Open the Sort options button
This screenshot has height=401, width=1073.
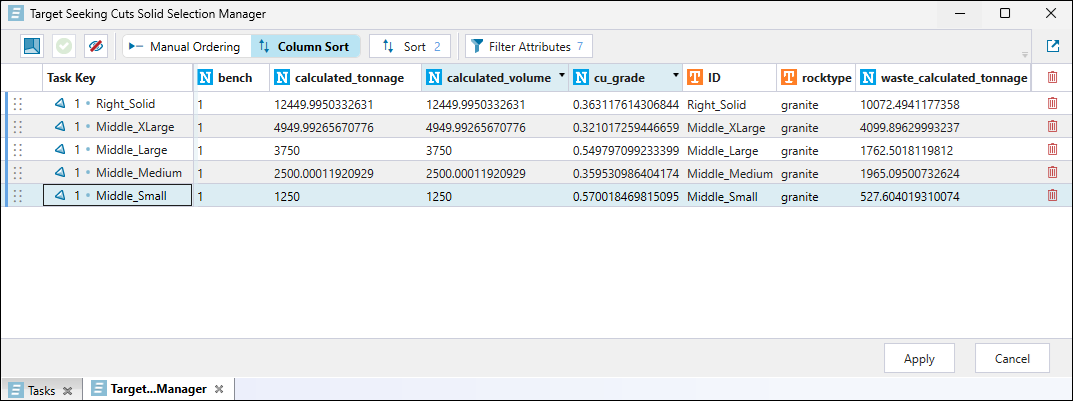(410, 46)
